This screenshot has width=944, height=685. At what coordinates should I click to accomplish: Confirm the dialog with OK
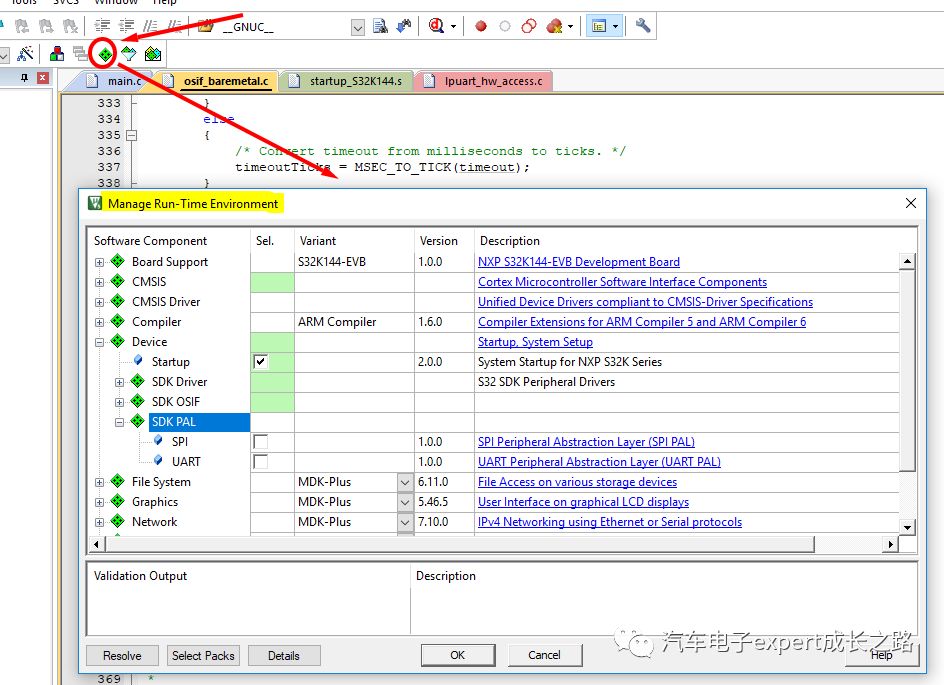pos(458,655)
